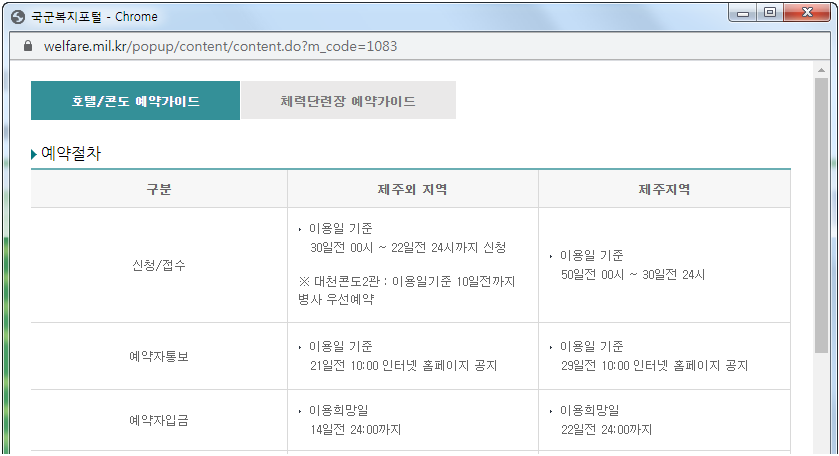Click the vertical scrollbar thumb
Image resolution: width=839 pixels, height=456 pixels.
(x=821, y=215)
